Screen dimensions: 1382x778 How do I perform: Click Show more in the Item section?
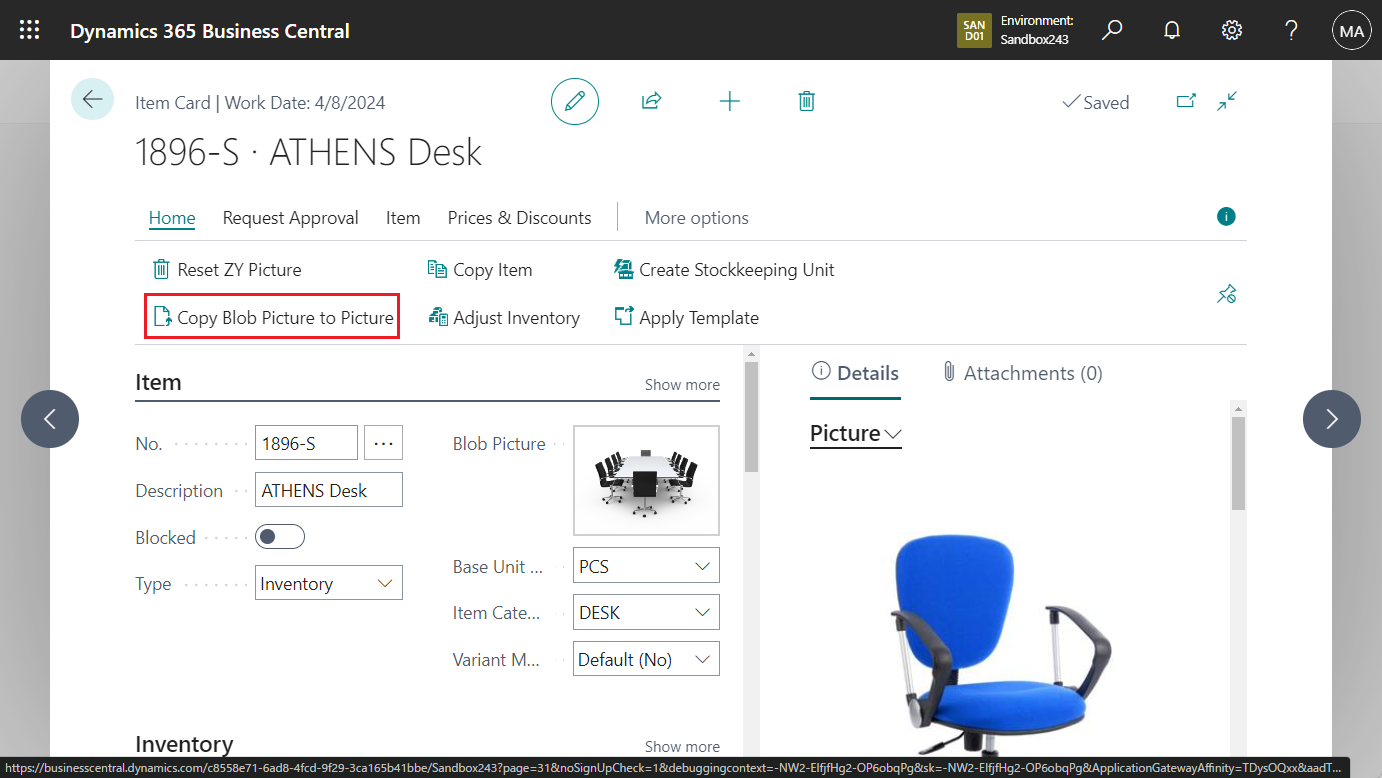click(x=682, y=384)
